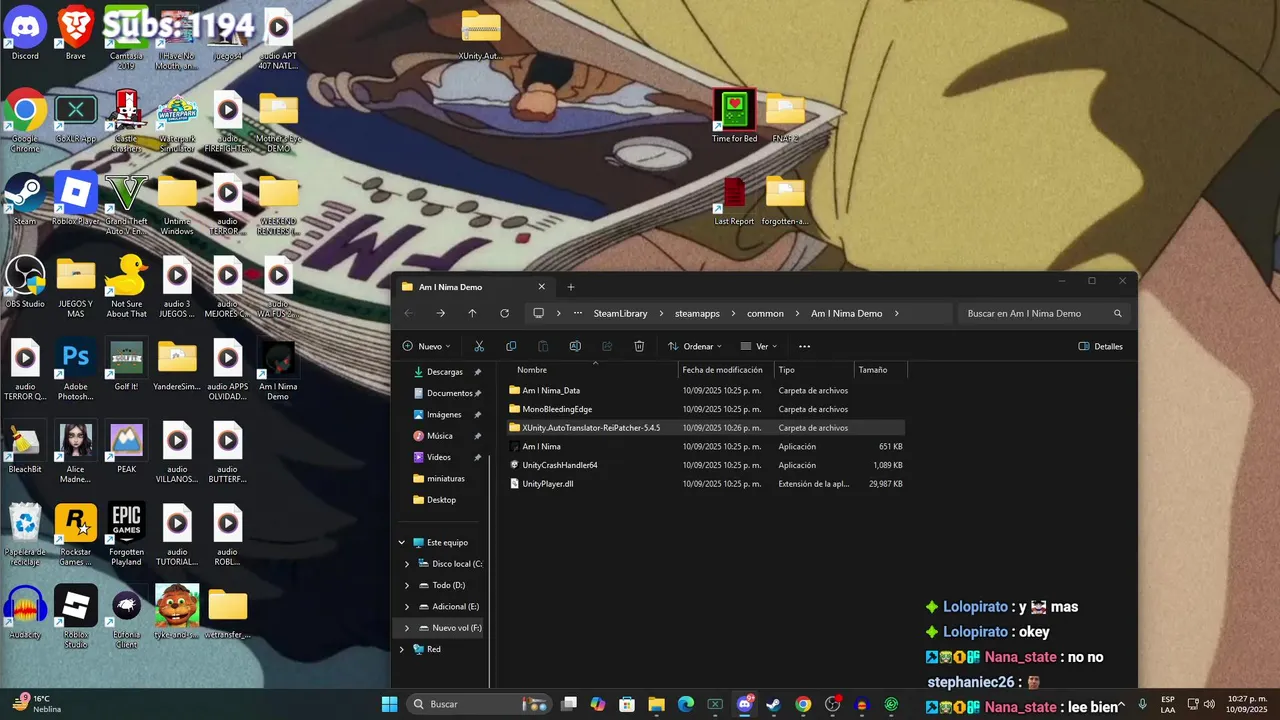Click the Buscar en Am I Nima Demo field
This screenshot has width=1280, height=720.
[1044, 313]
